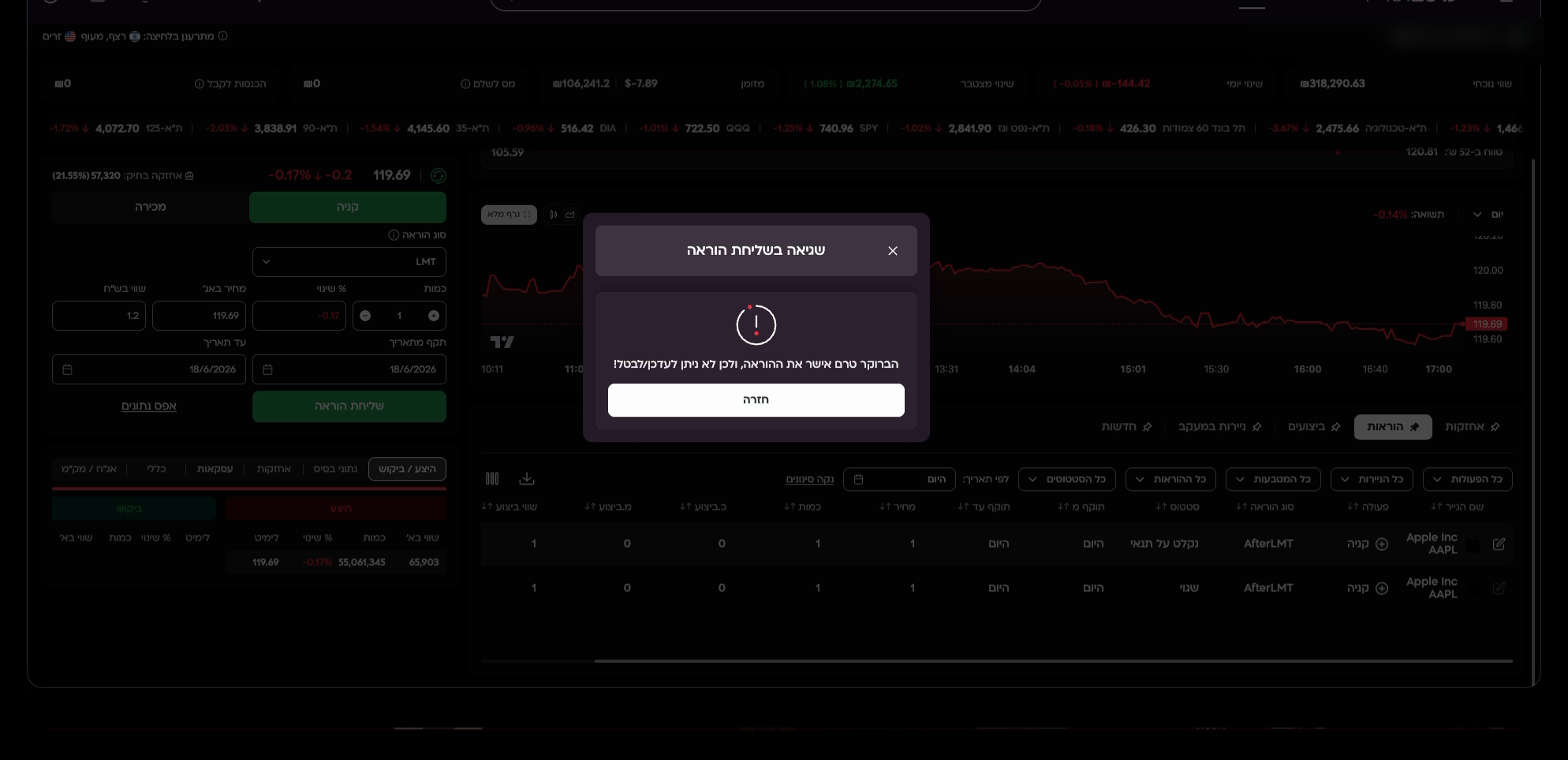Image resolution: width=1568 pixels, height=760 pixels.
Task: Click the calendar icon in the היום date filter
Action: 859,479
